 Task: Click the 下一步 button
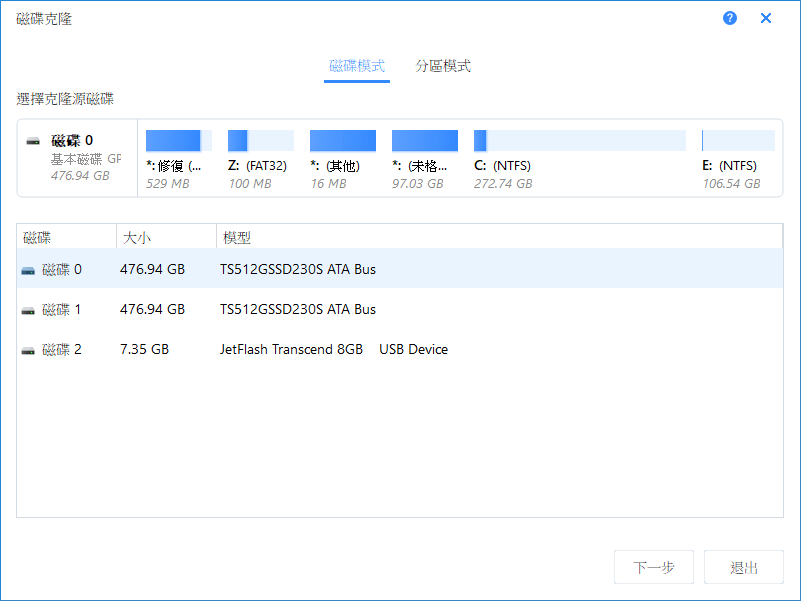(x=653, y=567)
